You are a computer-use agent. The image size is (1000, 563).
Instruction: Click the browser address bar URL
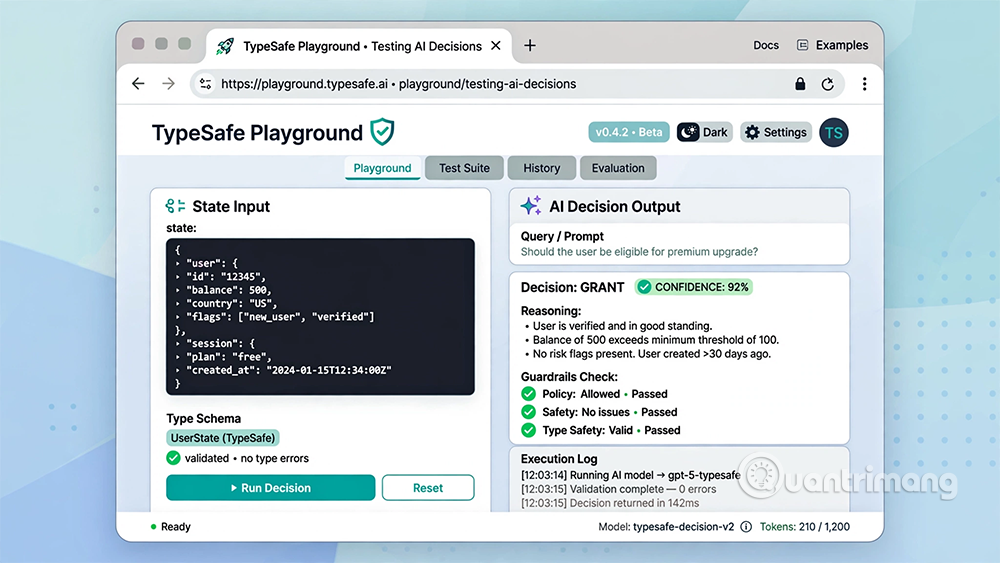coord(399,84)
